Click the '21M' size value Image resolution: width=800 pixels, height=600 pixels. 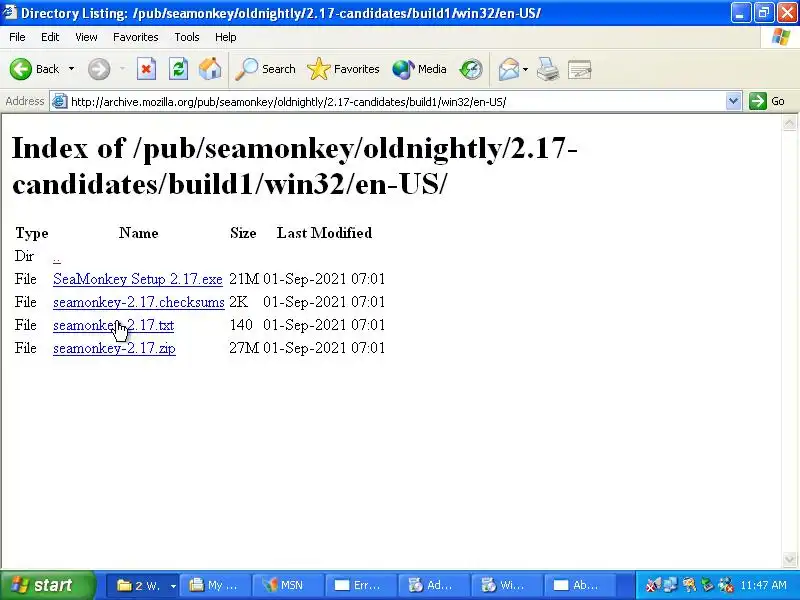tap(244, 279)
